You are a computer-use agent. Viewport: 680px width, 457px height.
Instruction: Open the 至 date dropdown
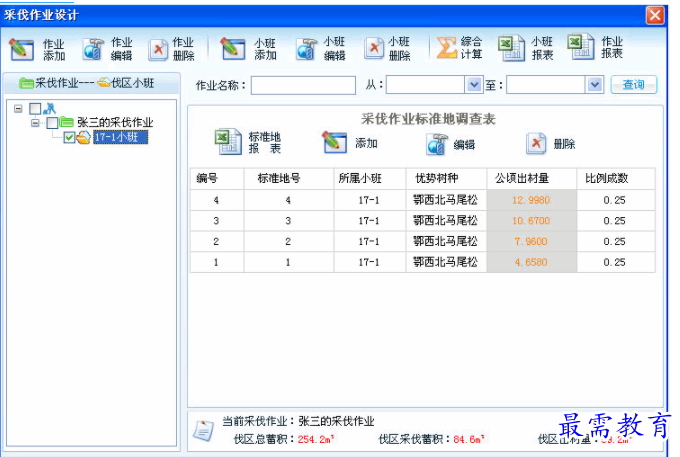click(x=595, y=85)
